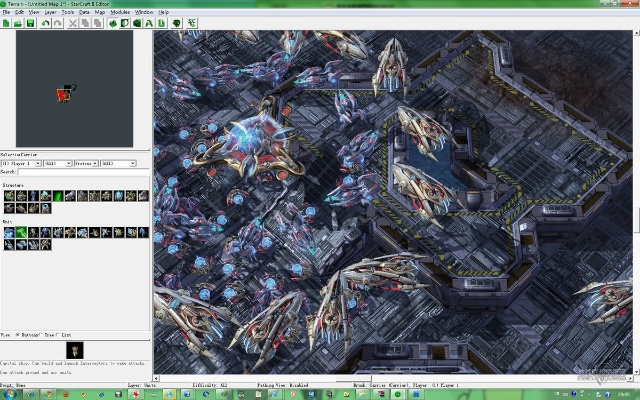Click the Open file toolbar icon
Image resolution: width=640 pixels, height=400 pixels.
[x=19, y=22]
